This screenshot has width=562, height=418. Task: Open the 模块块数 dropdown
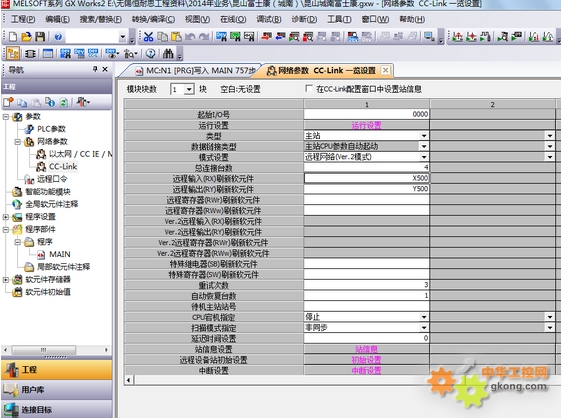189,89
